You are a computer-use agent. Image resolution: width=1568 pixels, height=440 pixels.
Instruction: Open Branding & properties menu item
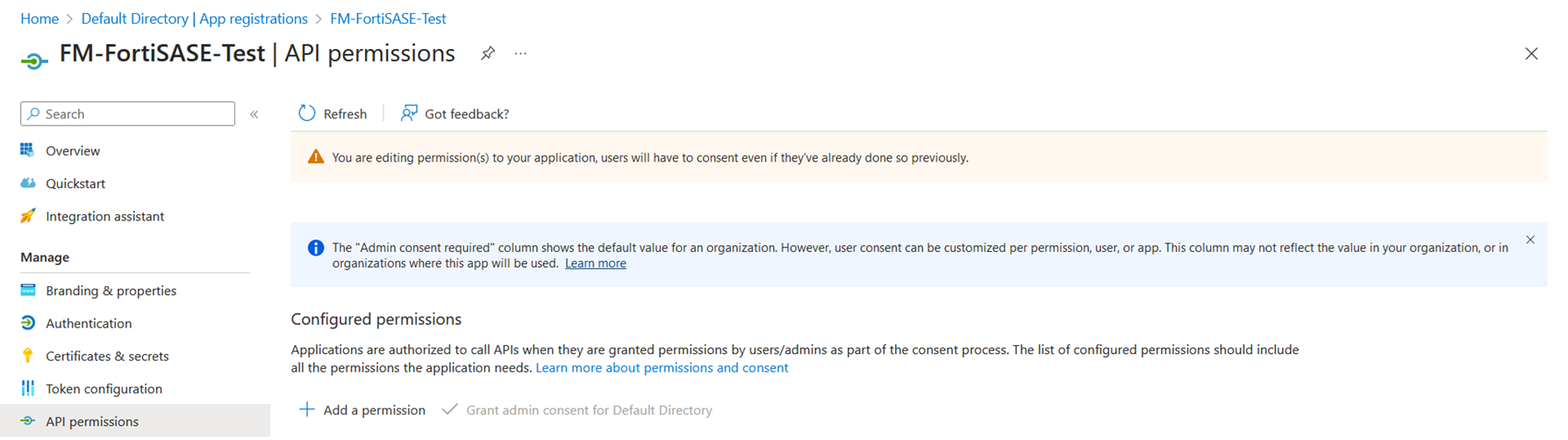pyautogui.click(x=111, y=291)
